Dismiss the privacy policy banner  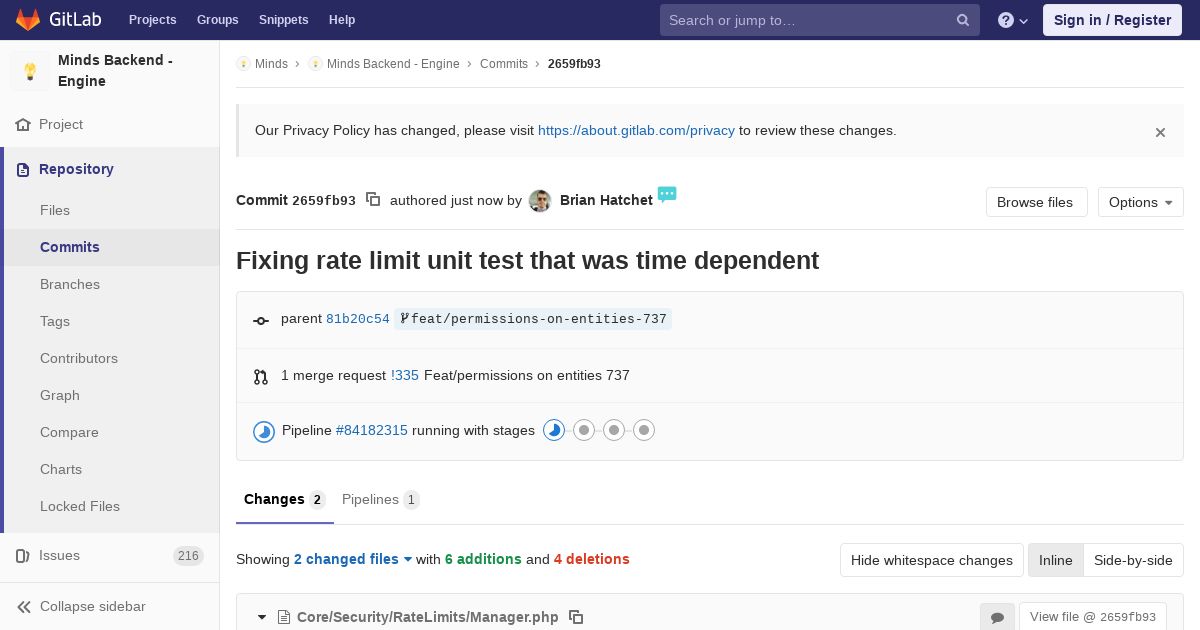coord(1160,132)
